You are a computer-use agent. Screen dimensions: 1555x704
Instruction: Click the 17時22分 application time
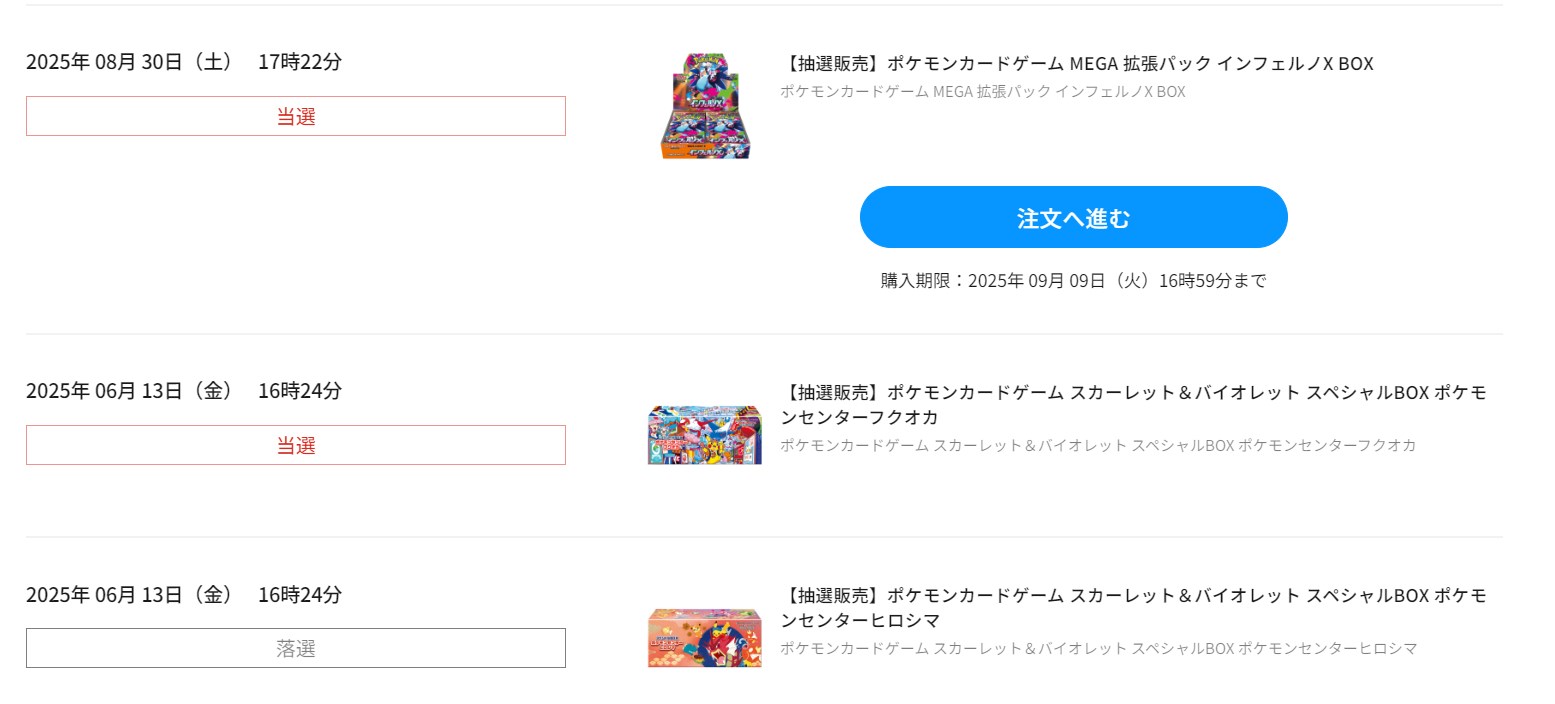(x=300, y=62)
